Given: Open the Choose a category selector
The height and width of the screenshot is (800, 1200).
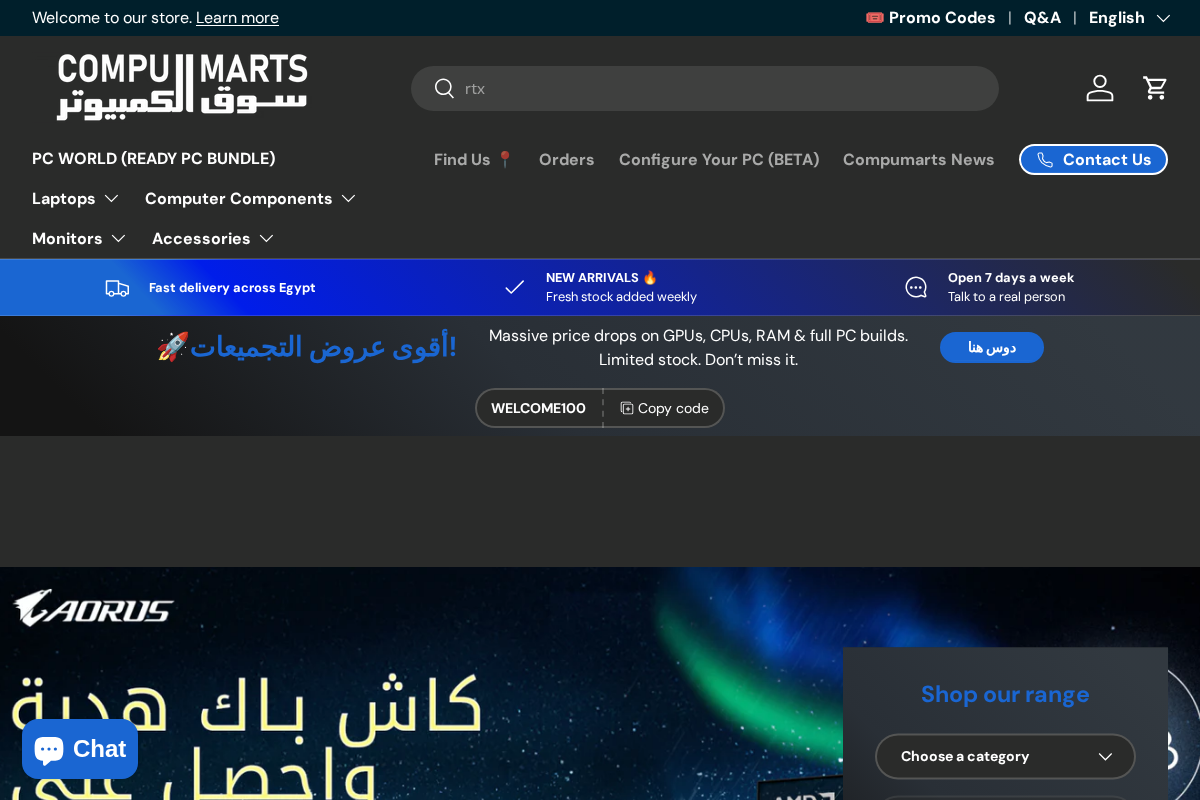Looking at the screenshot, I should point(1005,756).
